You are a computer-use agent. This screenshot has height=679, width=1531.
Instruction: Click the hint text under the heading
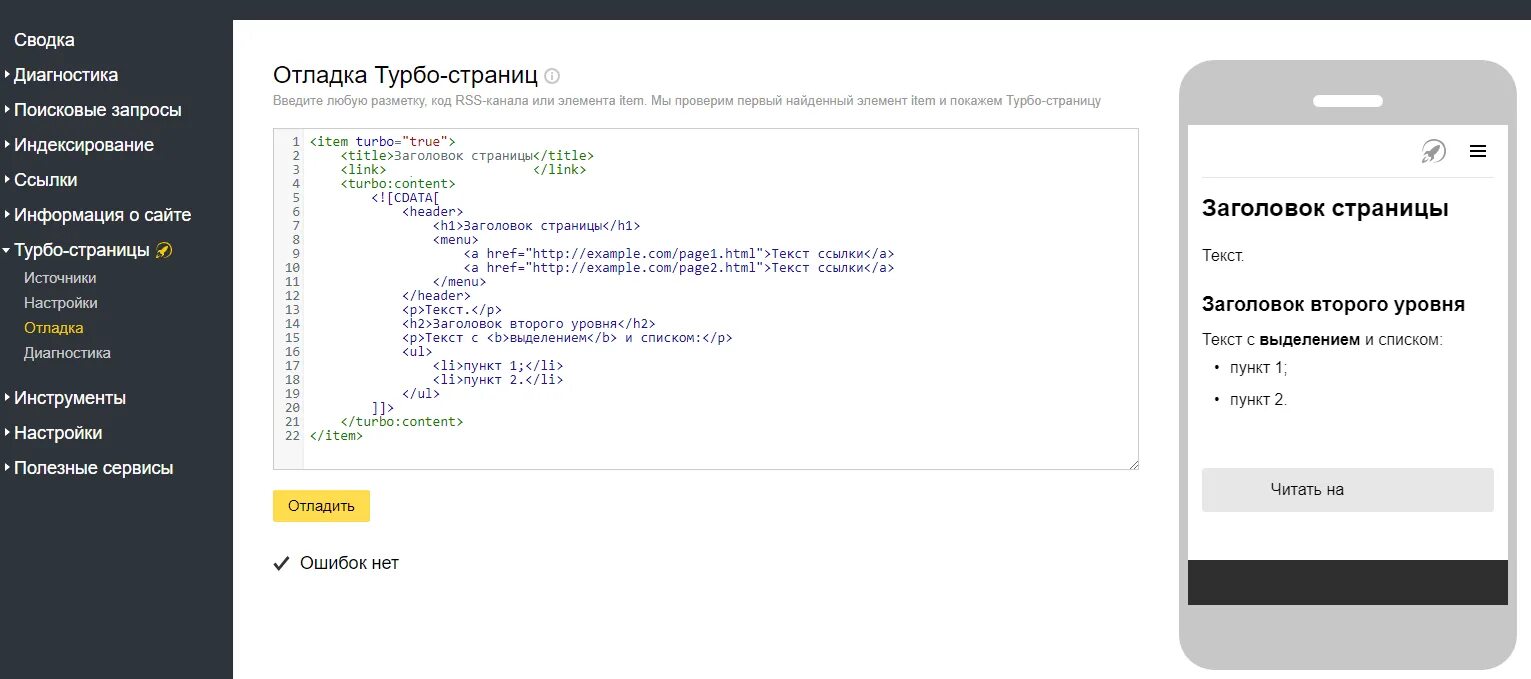(687, 101)
